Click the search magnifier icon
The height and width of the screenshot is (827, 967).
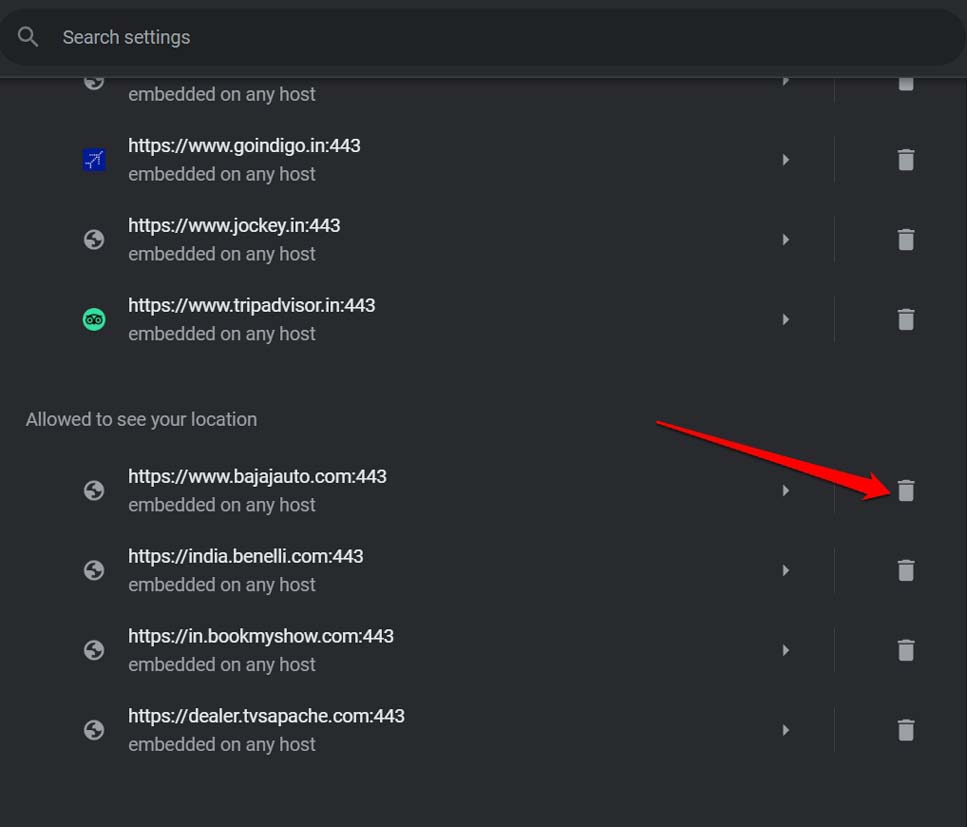(28, 37)
